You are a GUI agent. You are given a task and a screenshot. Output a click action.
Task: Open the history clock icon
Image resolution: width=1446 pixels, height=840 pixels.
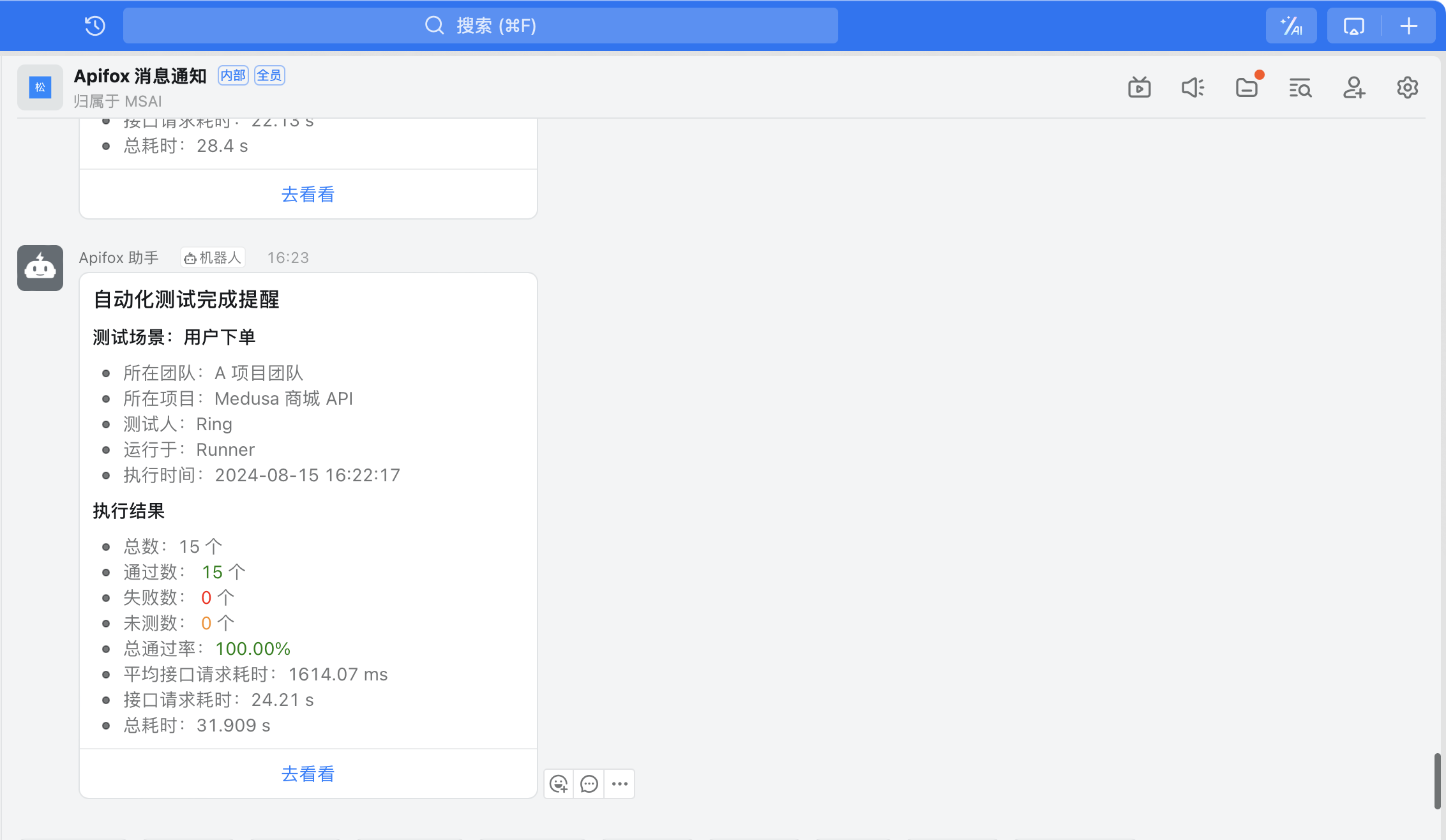click(95, 26)
